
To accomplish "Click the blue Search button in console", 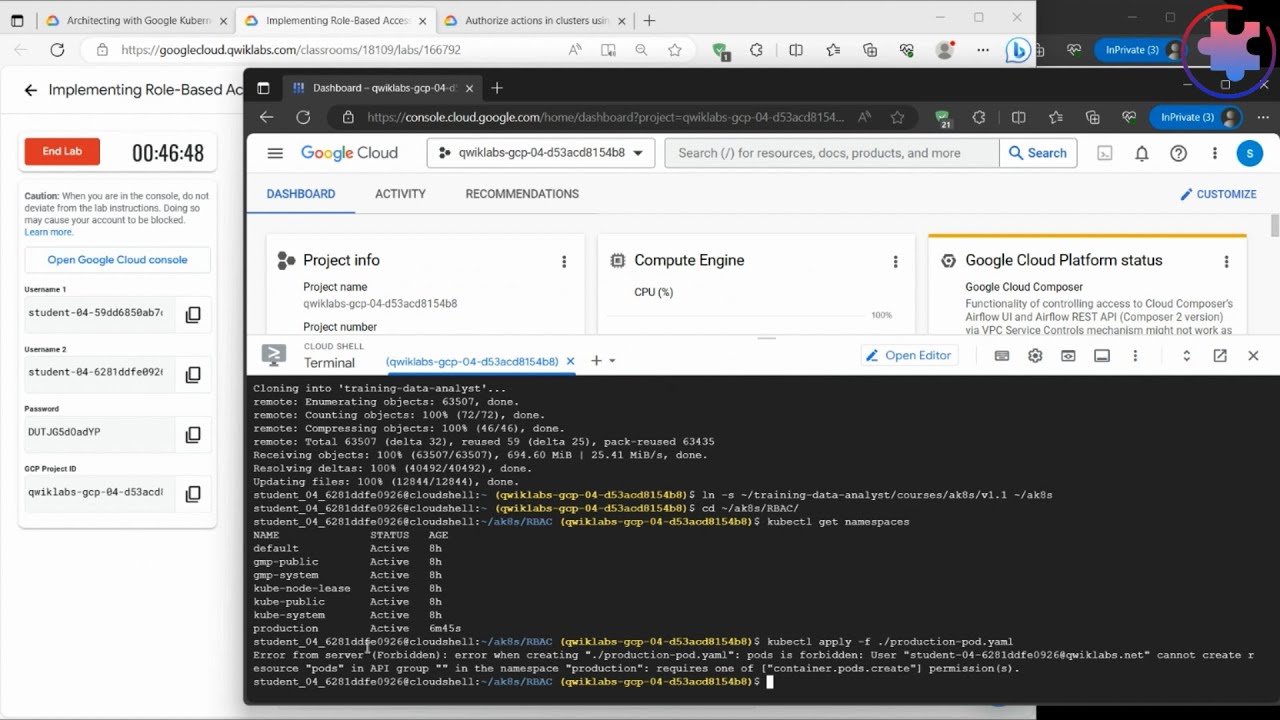I will pyautogui.click(x=1038, y=153).
